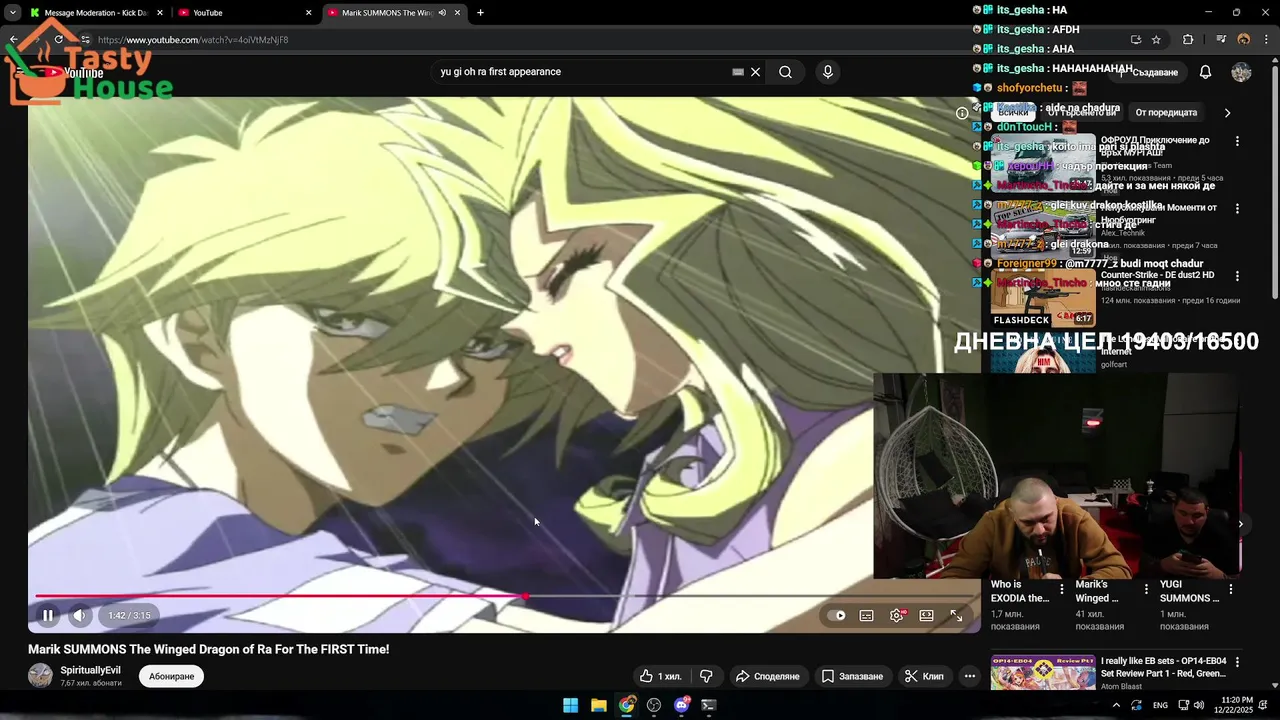Click the site information icon in address bar
The image size is (1280, 720).
point(86,40)
